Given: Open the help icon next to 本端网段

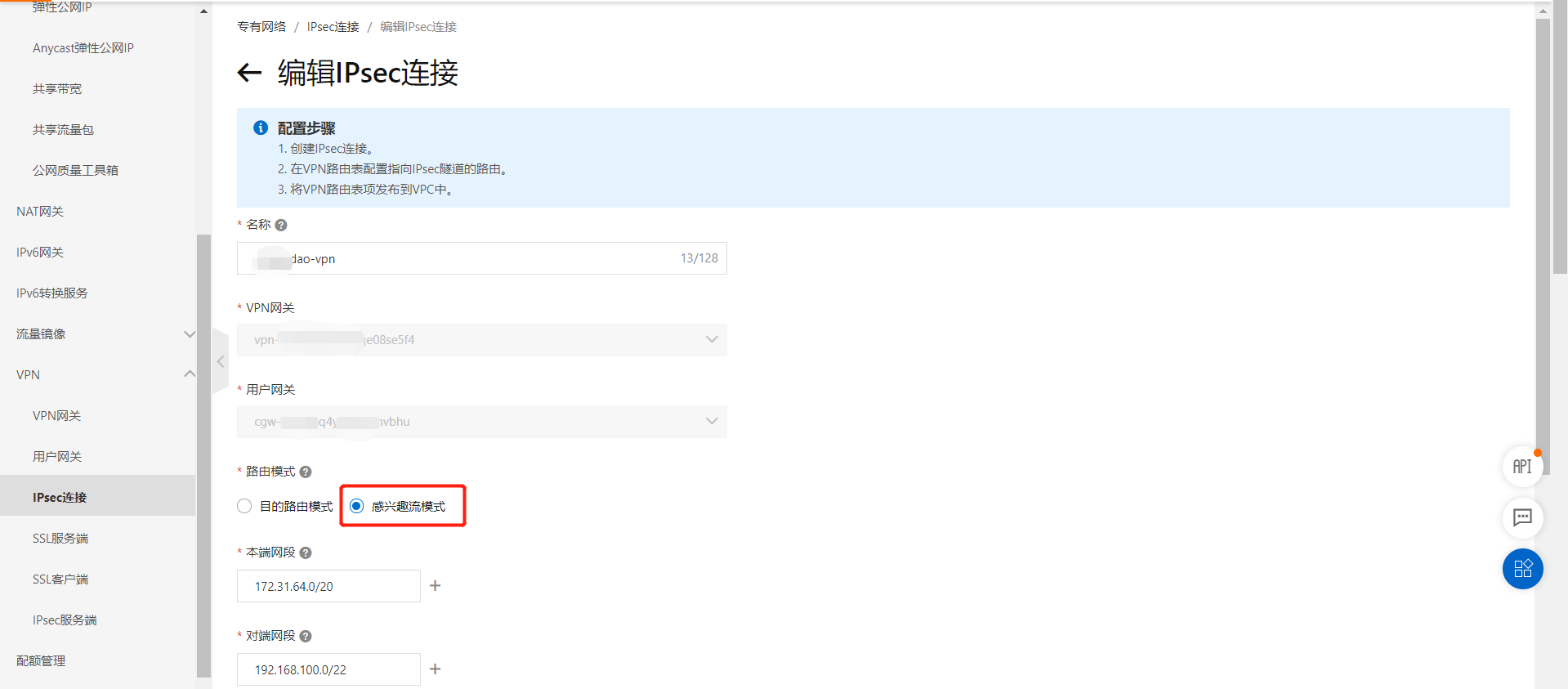Looking at the screenshot, I should [x=306, y=553].
